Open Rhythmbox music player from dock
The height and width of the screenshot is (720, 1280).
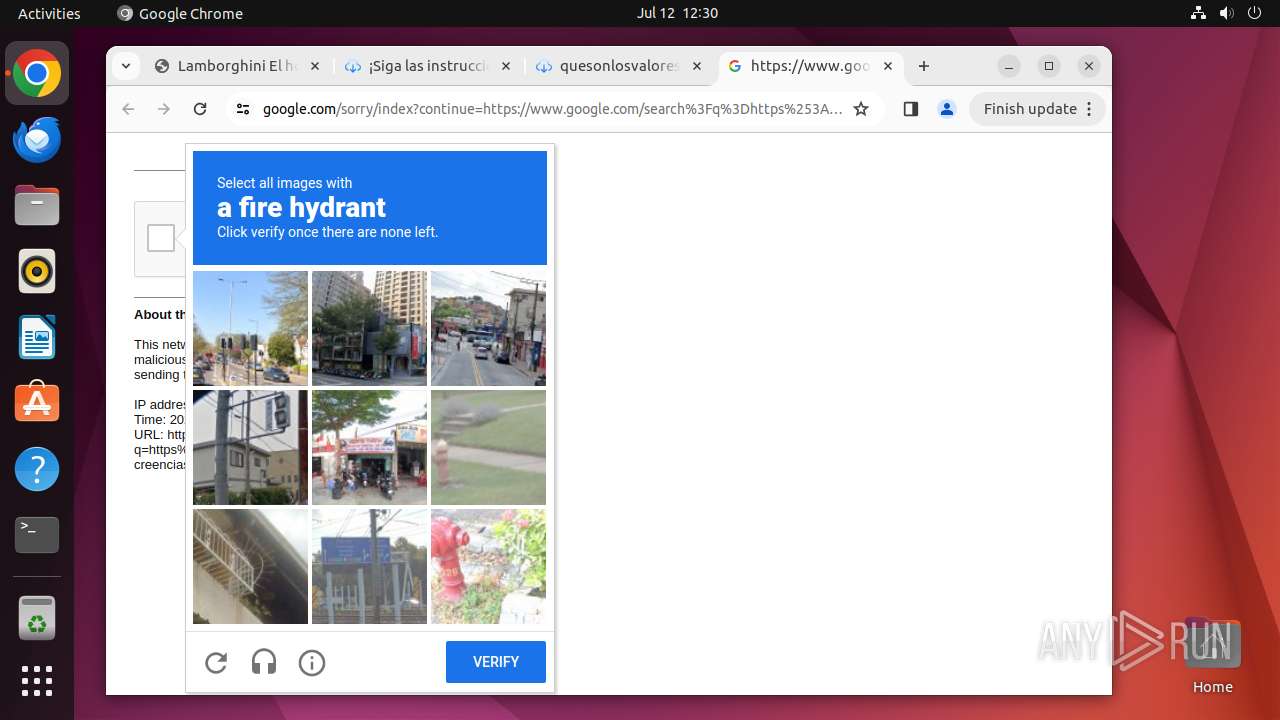coord(37,272)
